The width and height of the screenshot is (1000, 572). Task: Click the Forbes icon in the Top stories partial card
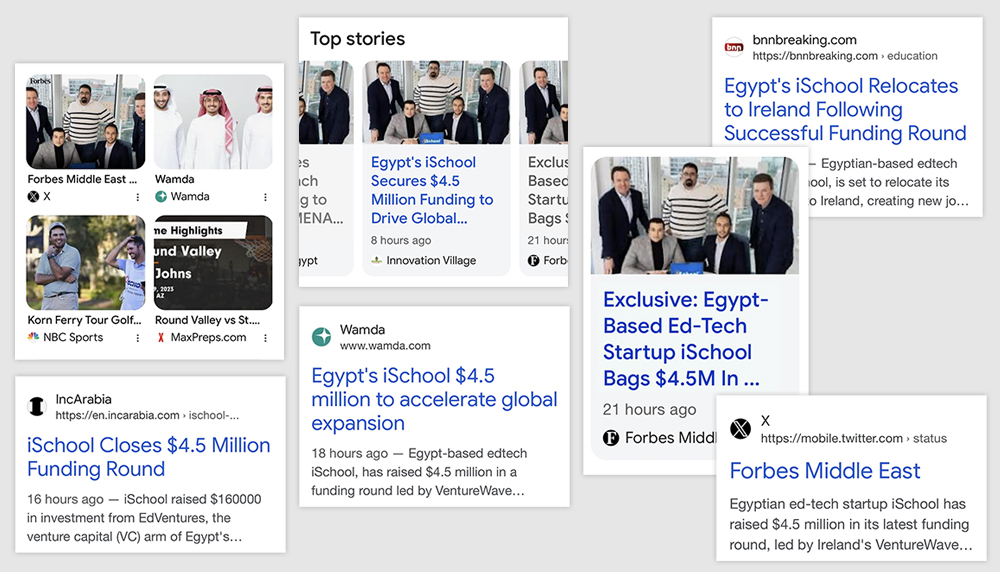tap(534, 260)
